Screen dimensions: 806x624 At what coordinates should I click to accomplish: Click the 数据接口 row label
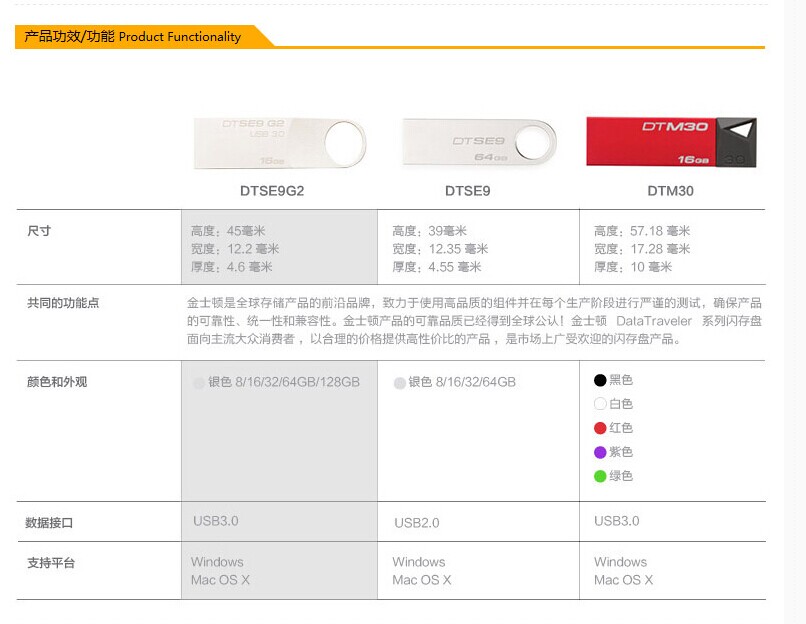[x=49, y=523]
